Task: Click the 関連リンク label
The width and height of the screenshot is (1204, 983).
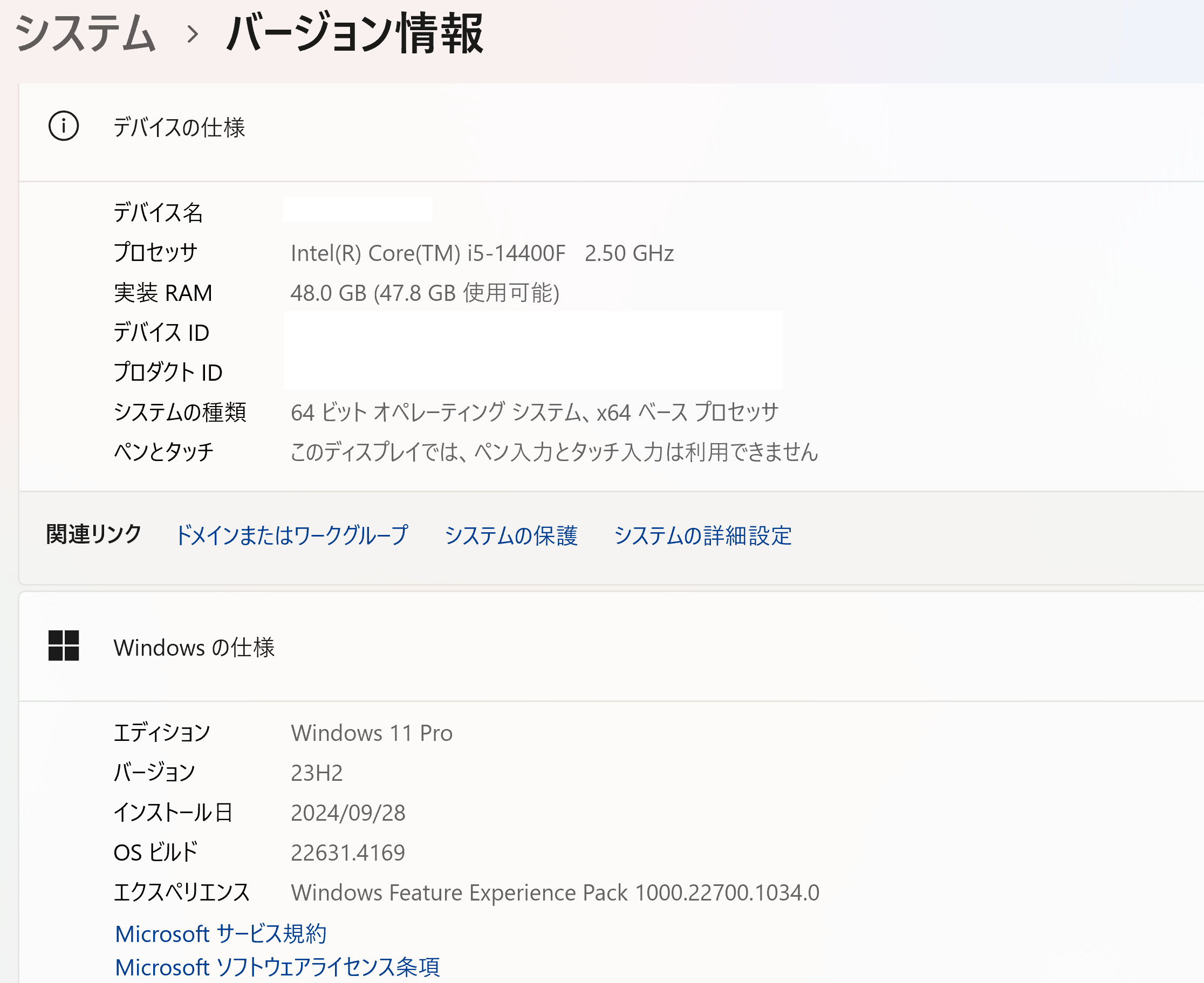Action: [x=94, y=534]
